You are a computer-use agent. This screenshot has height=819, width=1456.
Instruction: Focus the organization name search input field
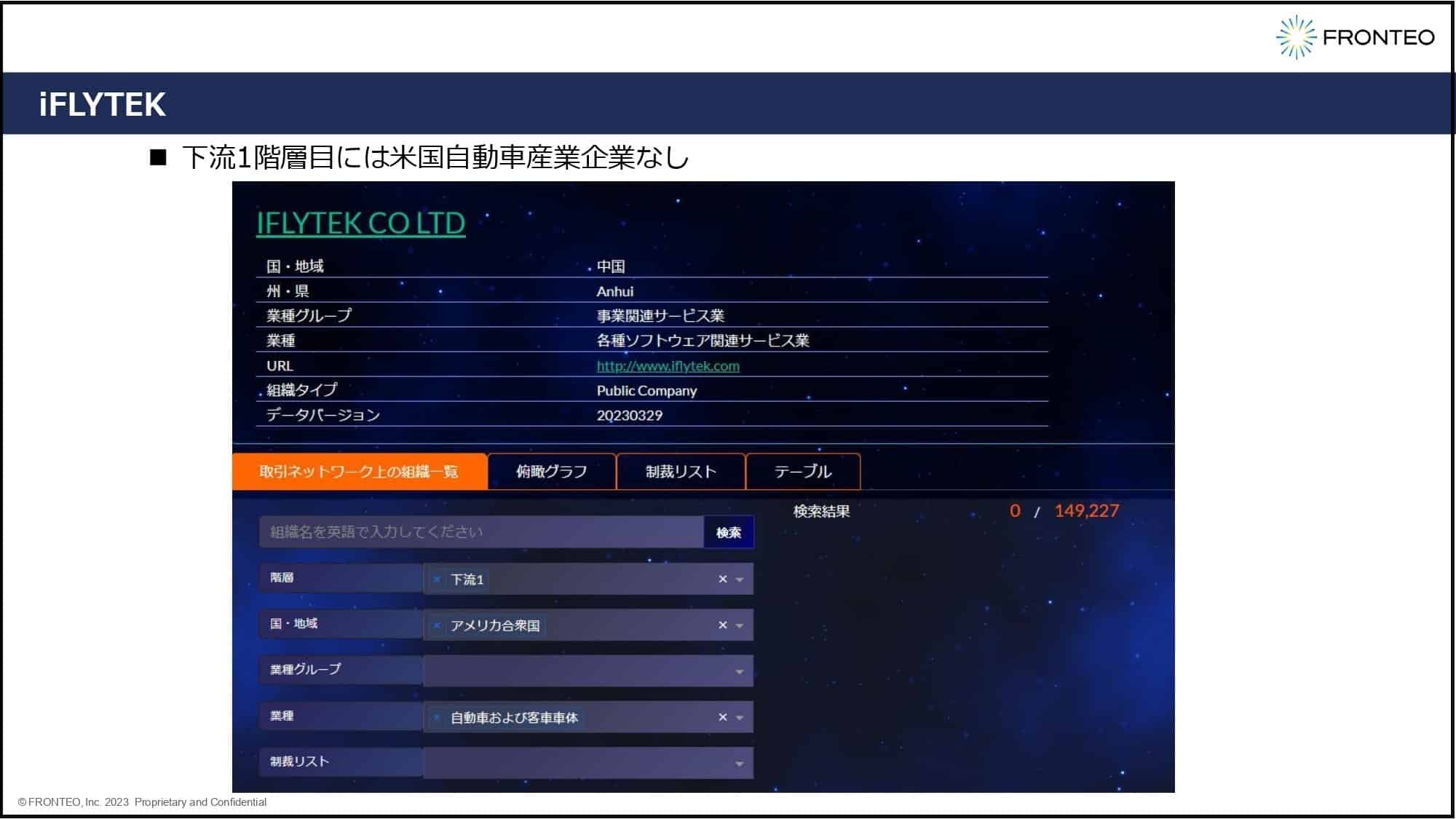(481, 532)
